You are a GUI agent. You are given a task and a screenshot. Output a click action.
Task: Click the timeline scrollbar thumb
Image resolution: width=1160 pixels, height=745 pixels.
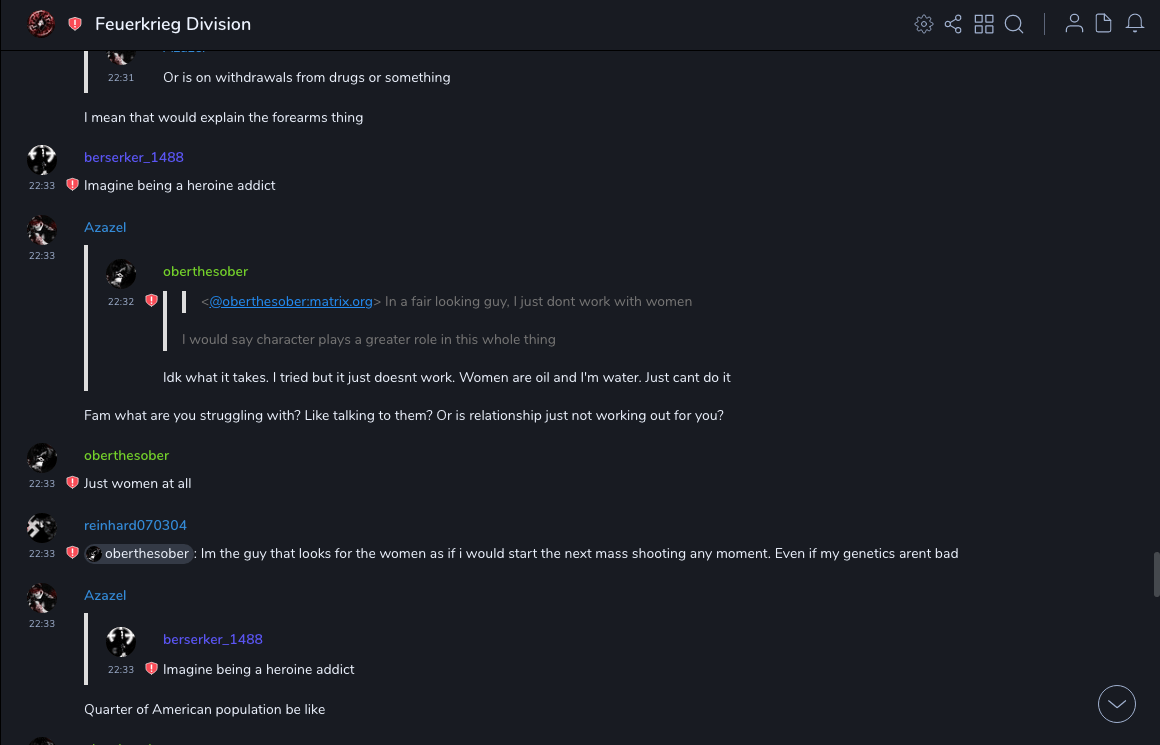[1155, 575]
